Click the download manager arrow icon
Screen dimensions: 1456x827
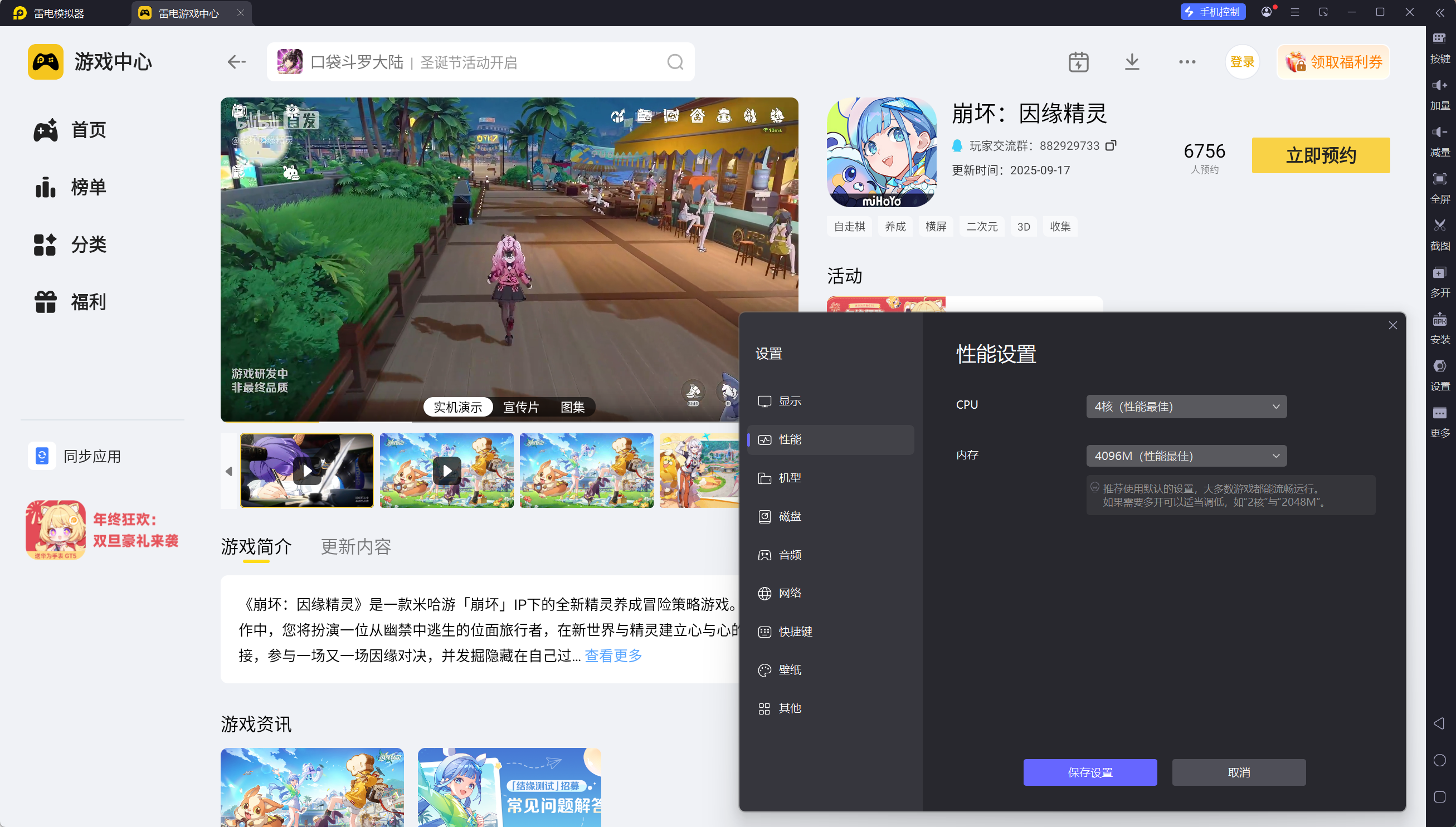pos(1132,62)
